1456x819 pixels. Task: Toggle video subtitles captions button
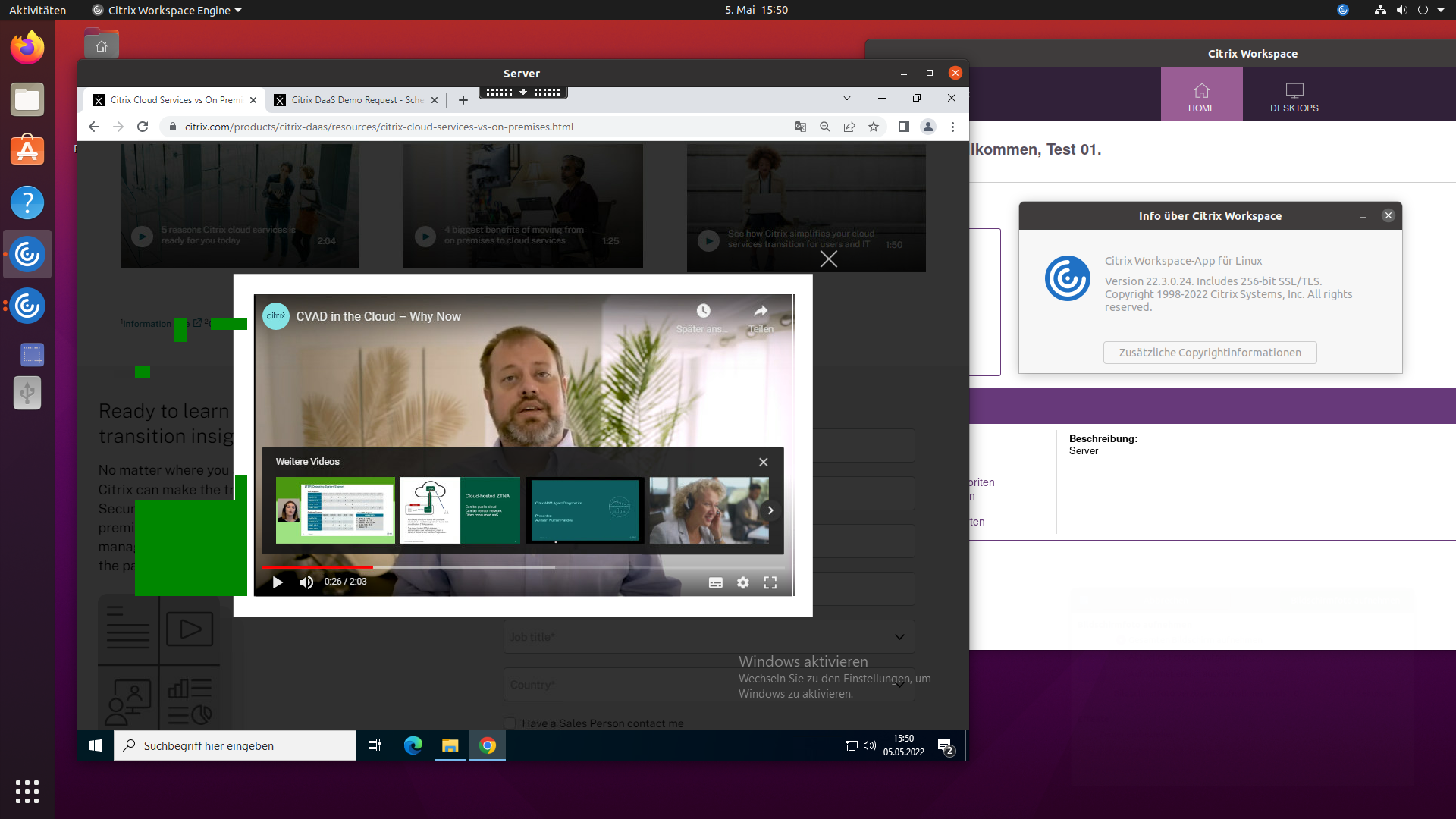pyautogui.click(x=715, y=582)
